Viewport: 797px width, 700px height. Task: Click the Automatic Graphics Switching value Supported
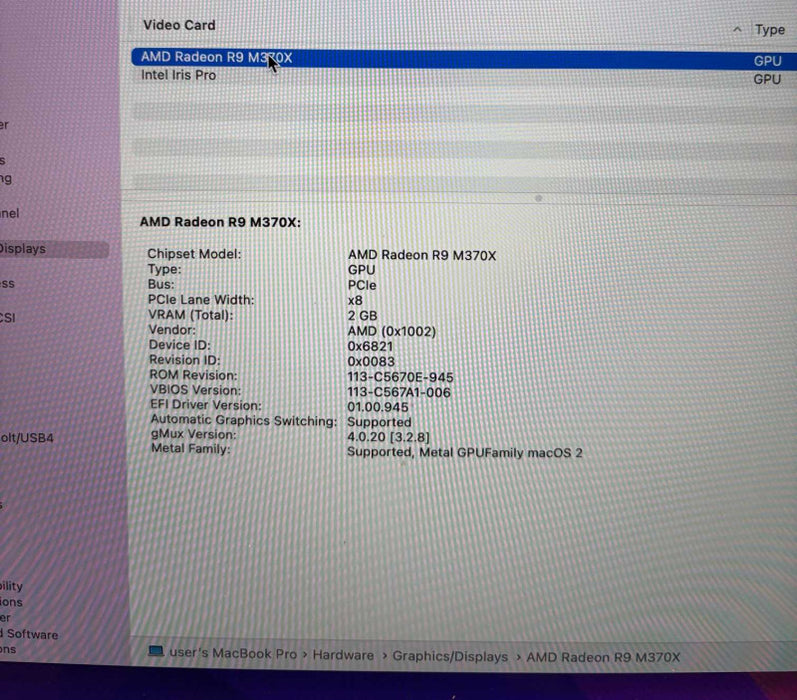379,422
